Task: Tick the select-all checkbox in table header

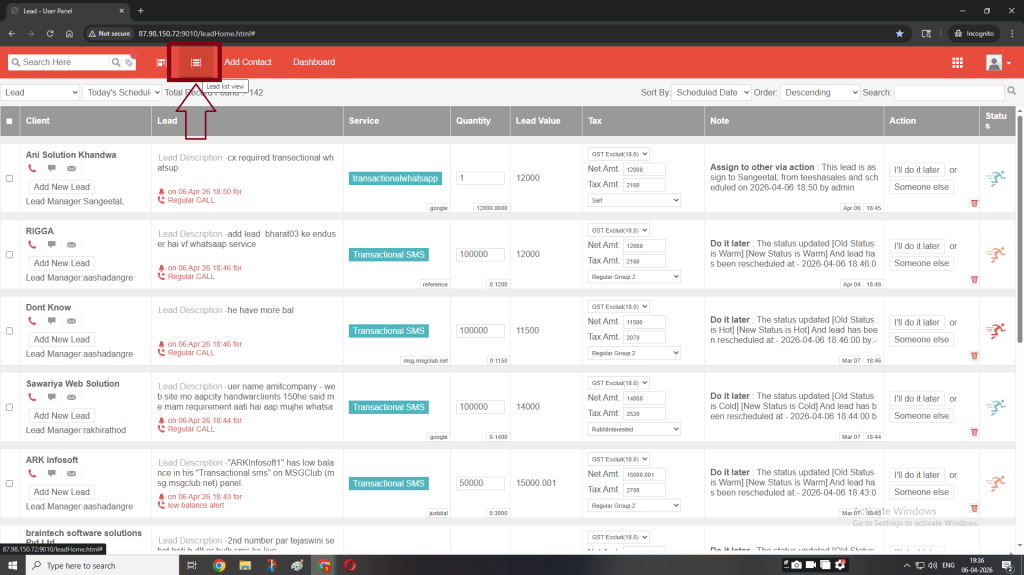Action: (x=9, y=121)
